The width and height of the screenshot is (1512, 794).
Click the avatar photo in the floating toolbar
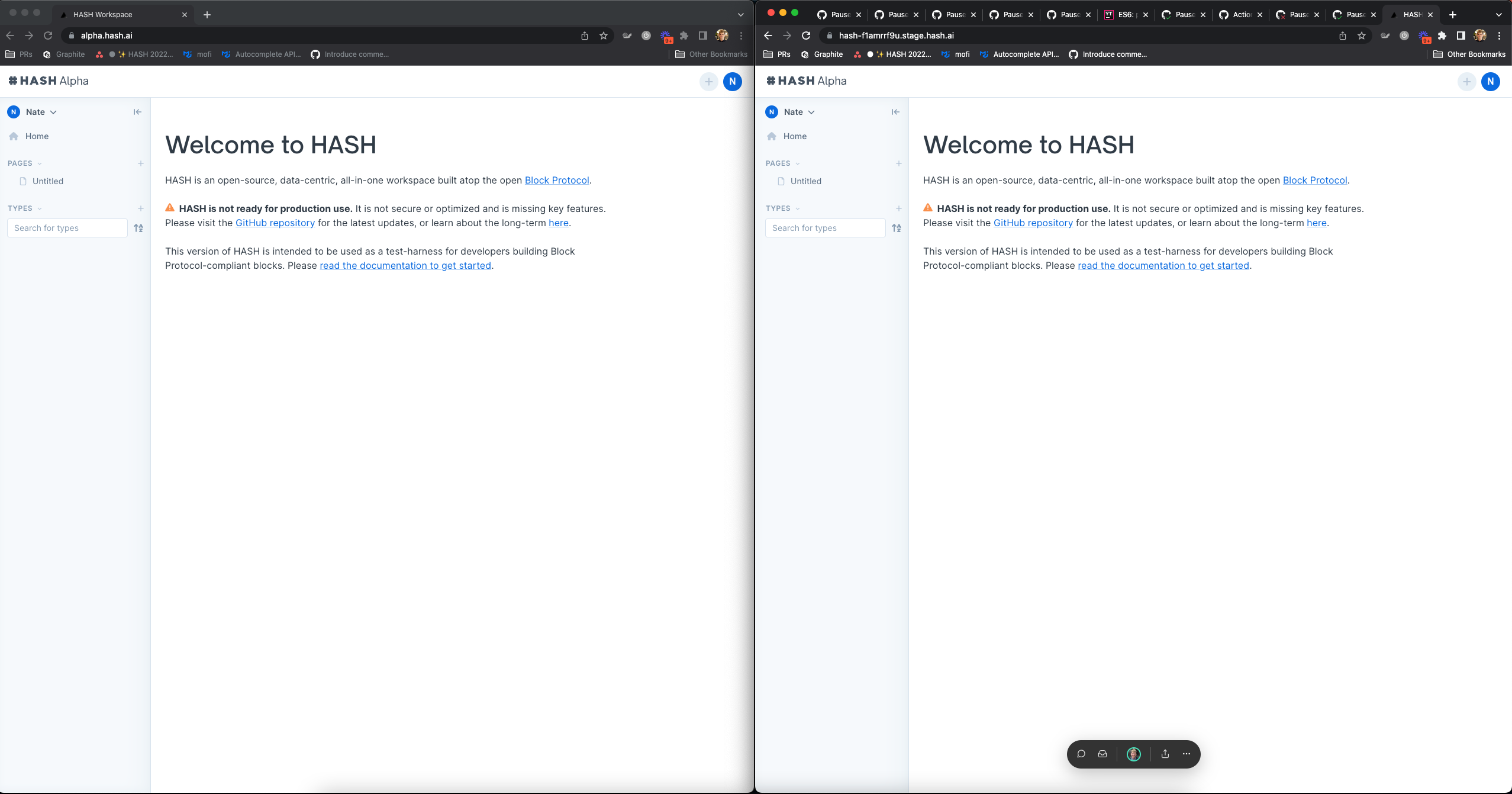tap(1133, 754)
